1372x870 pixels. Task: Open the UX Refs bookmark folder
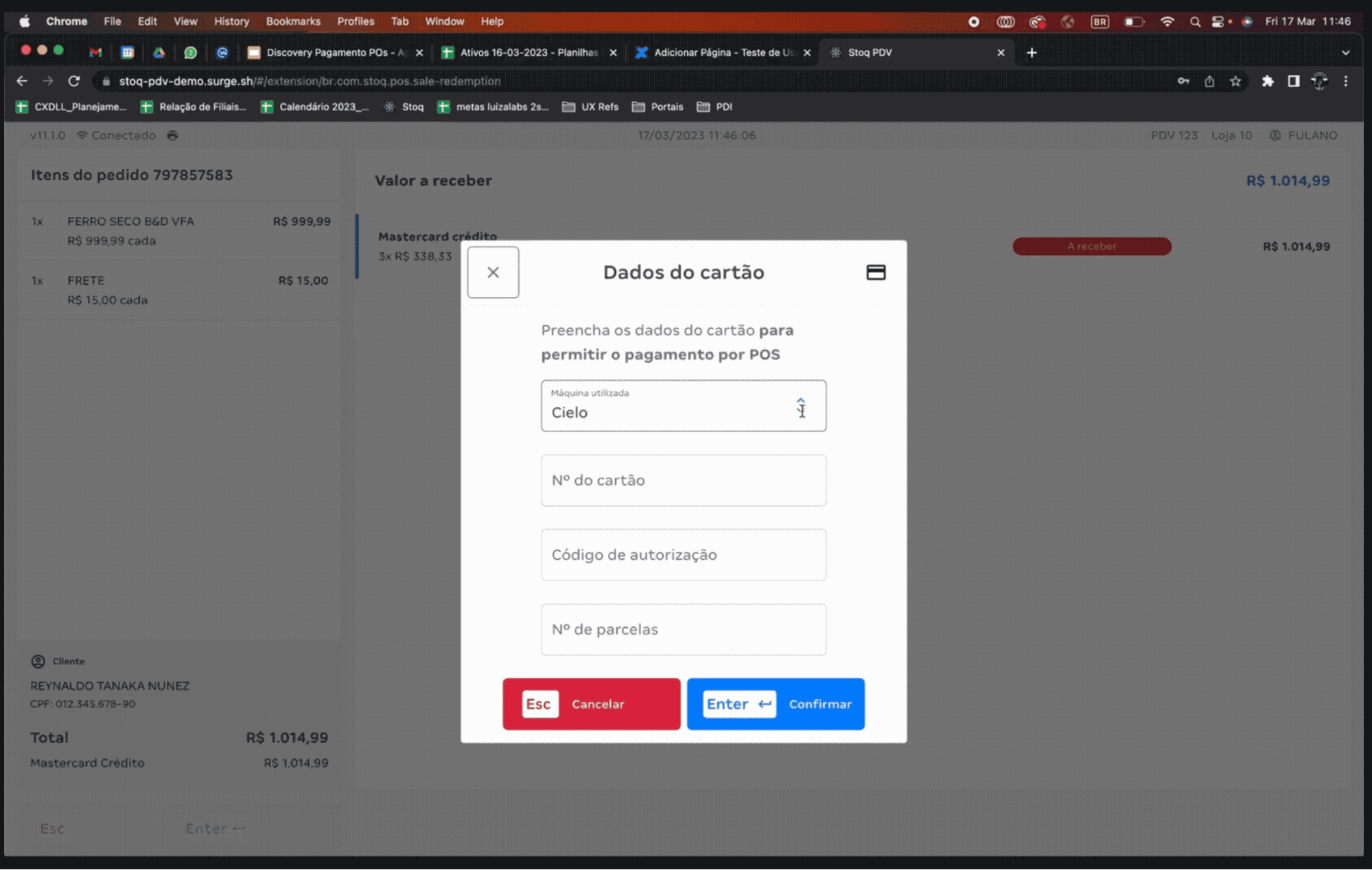(x=590, y=106)
